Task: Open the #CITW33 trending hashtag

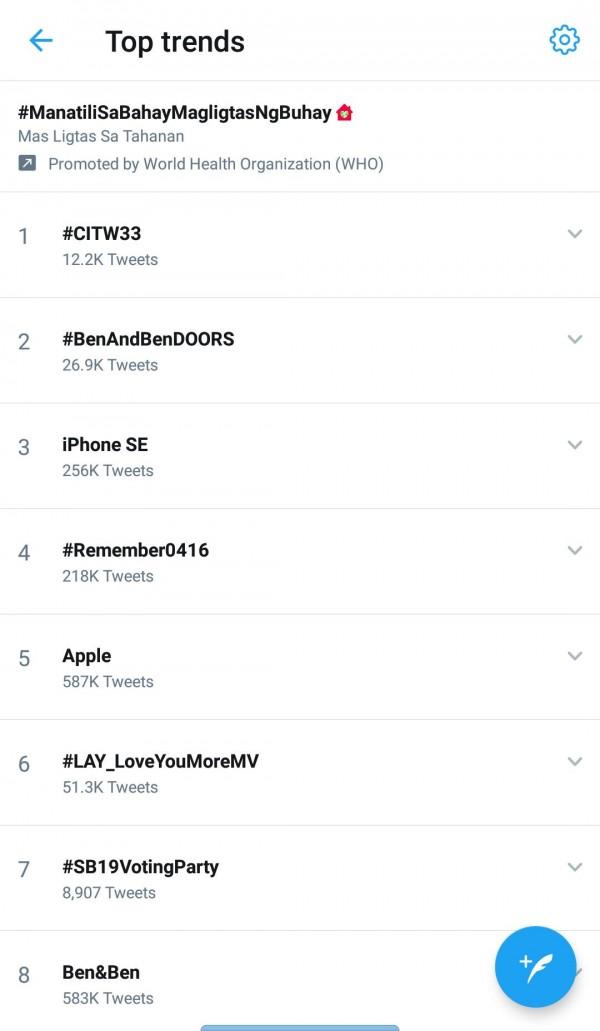Action: pyautogui.click(x=102, y=234)
